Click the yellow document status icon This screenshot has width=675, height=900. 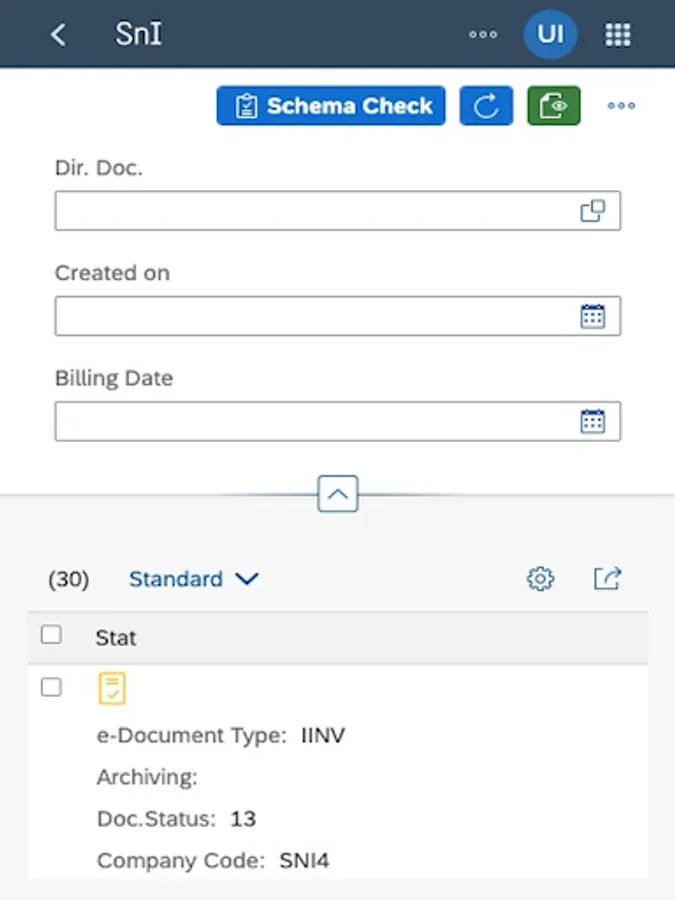(x=112, y=688)
